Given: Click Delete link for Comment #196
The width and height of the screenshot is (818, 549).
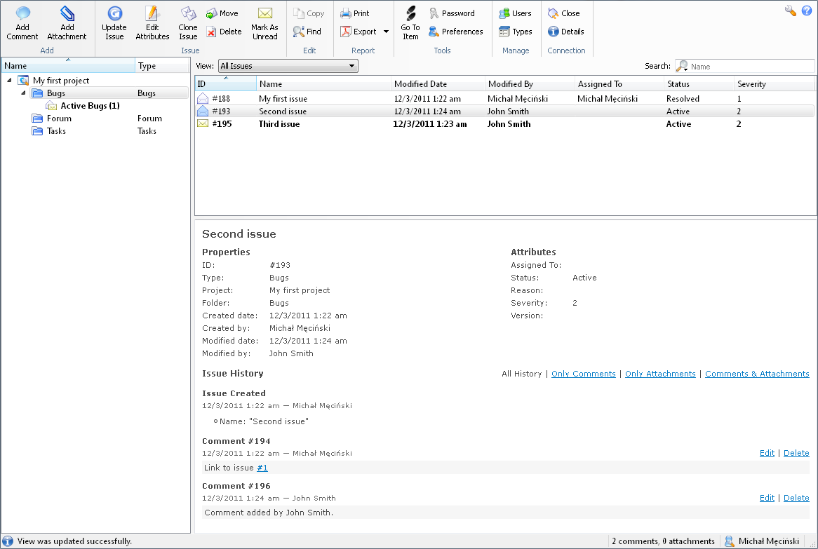Looking at the screenshot, I should [796, 498].
